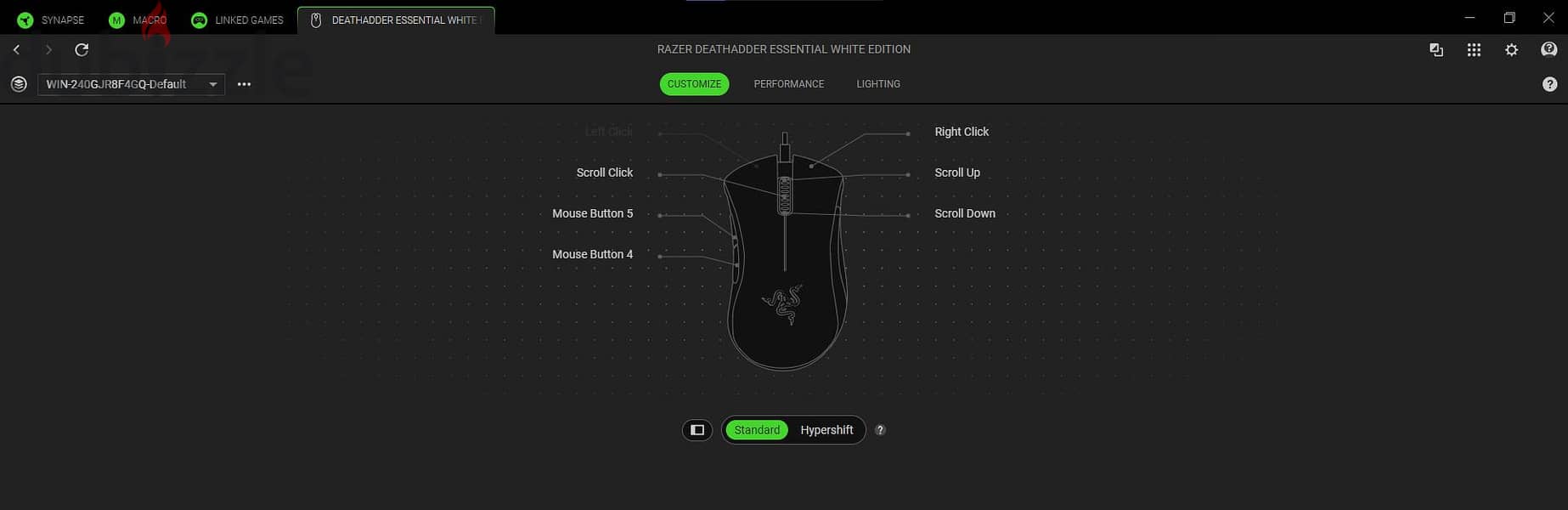
Task: Click the overlapping windows icon
Action: tap(1436, 50)
